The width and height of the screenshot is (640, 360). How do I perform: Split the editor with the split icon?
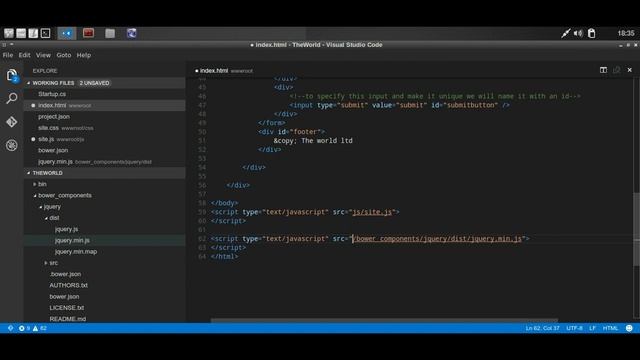[603, 70]
